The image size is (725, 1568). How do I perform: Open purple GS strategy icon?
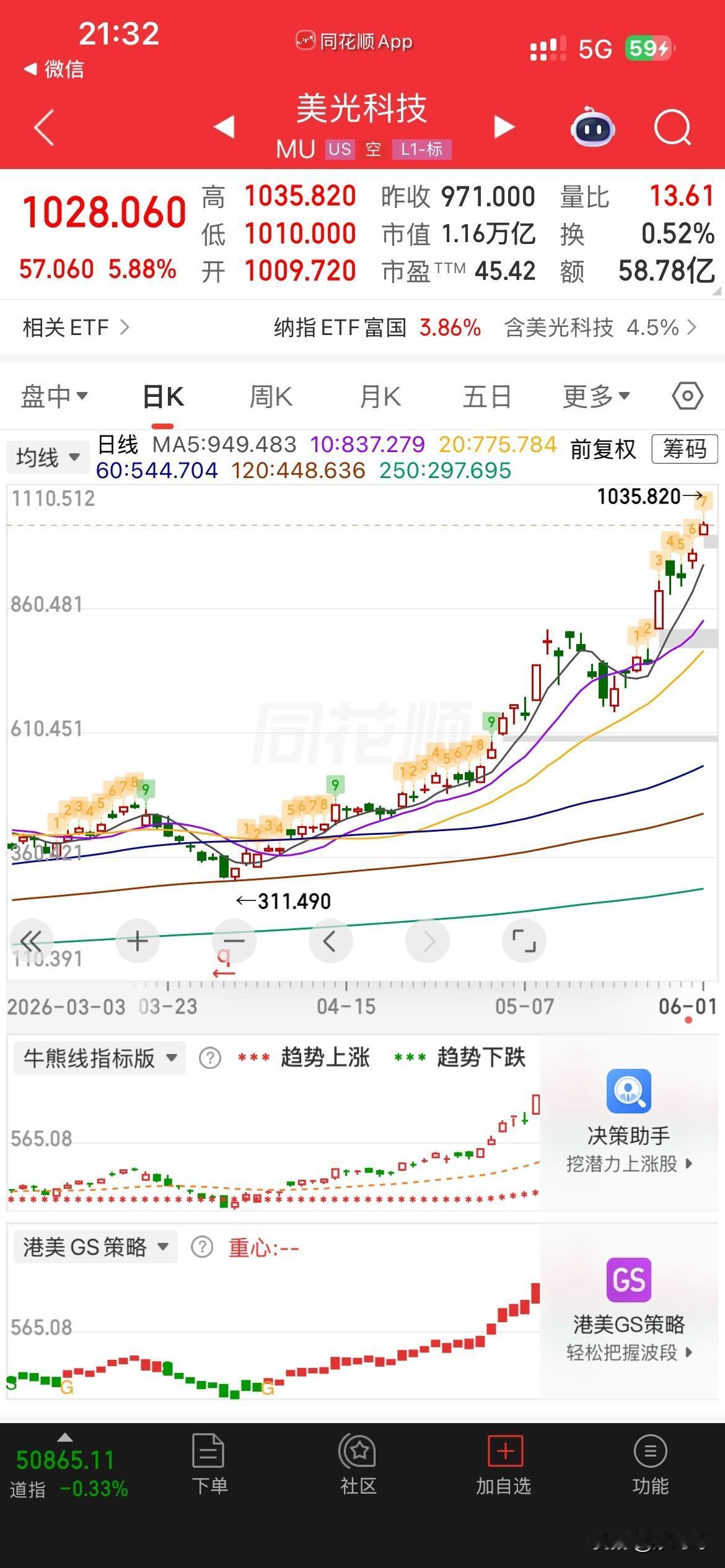click(629, 1279)
